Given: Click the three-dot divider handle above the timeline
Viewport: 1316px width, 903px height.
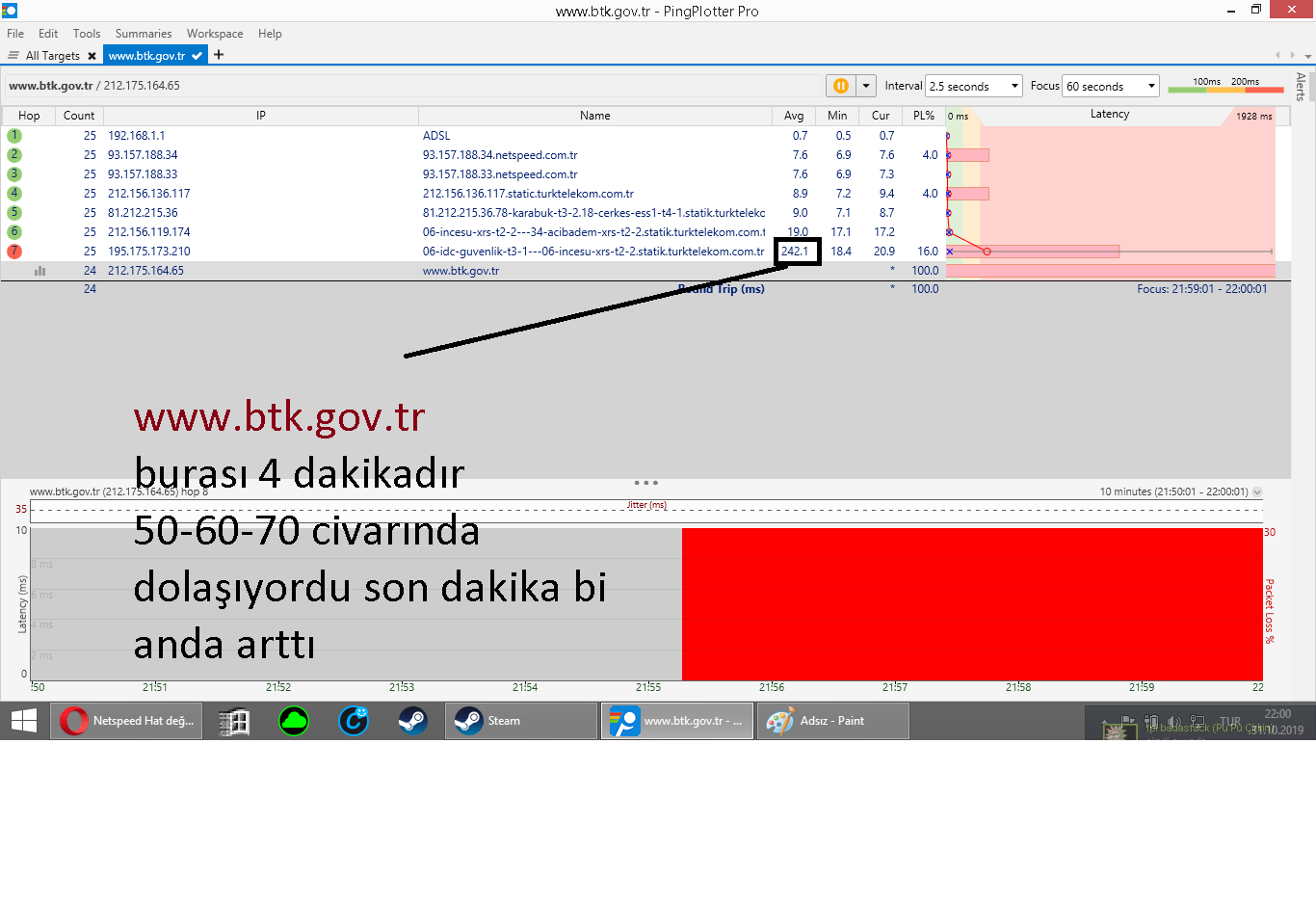Looking at the screenshot, I should (645, 483).
